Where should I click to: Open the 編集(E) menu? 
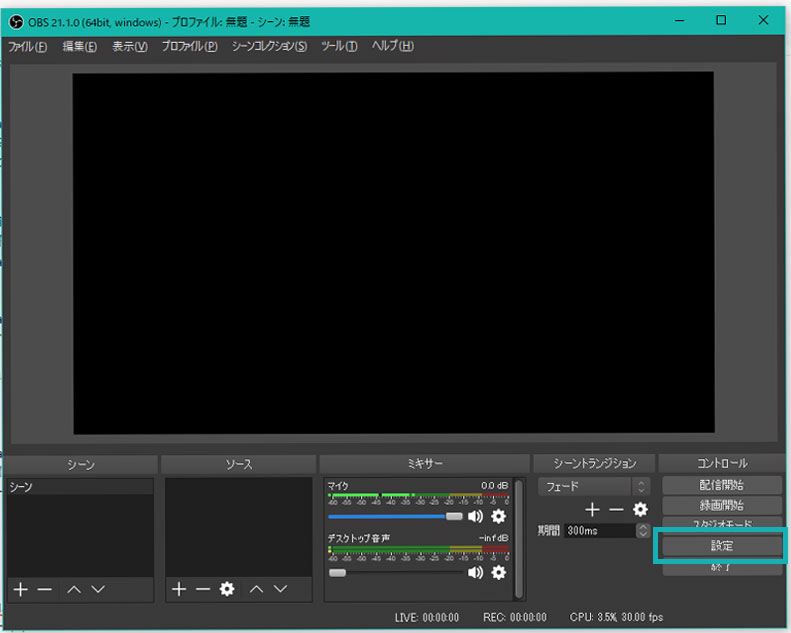tap(80, 47)
